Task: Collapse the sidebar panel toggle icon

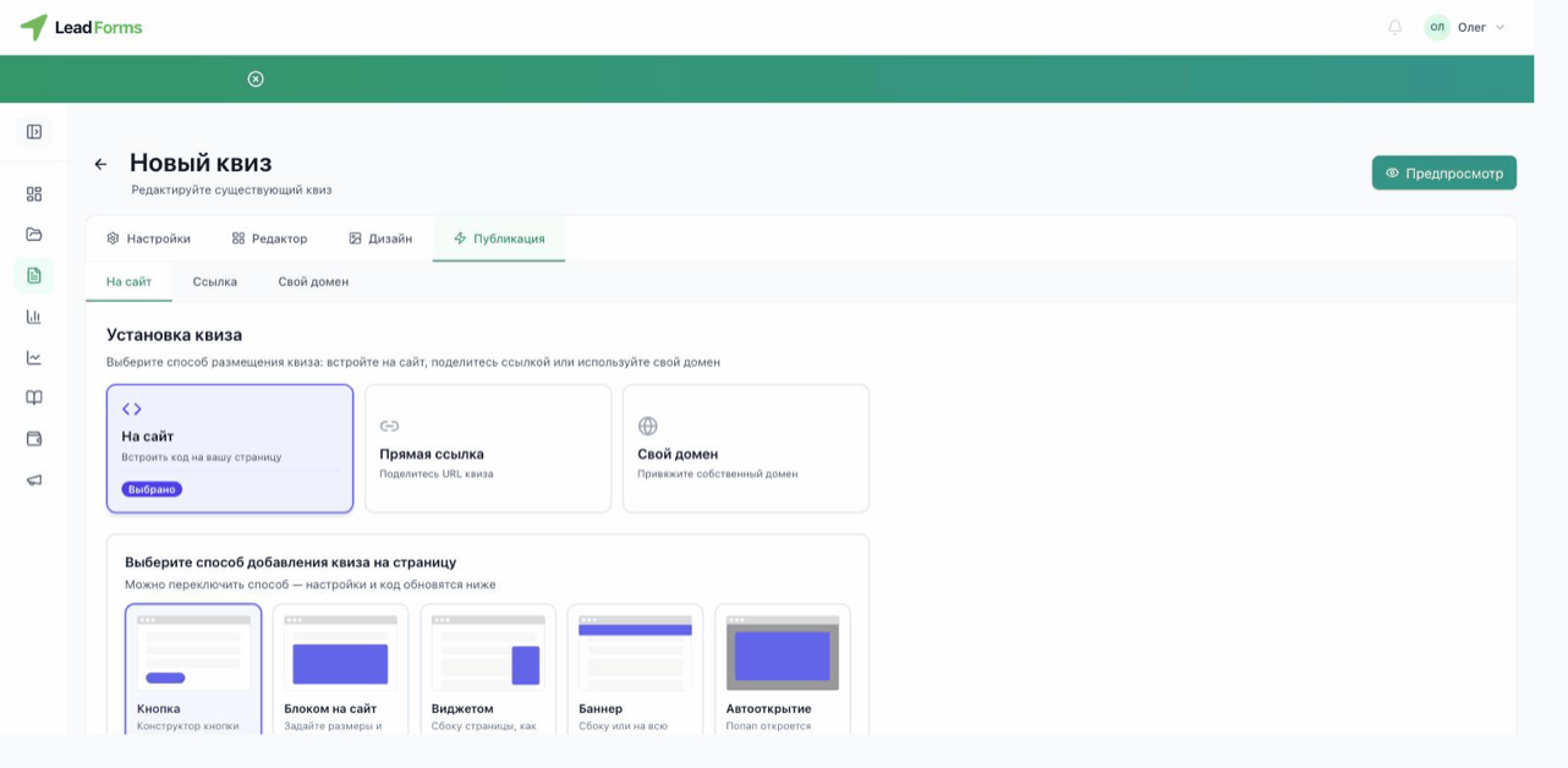Action: [34, 131]
